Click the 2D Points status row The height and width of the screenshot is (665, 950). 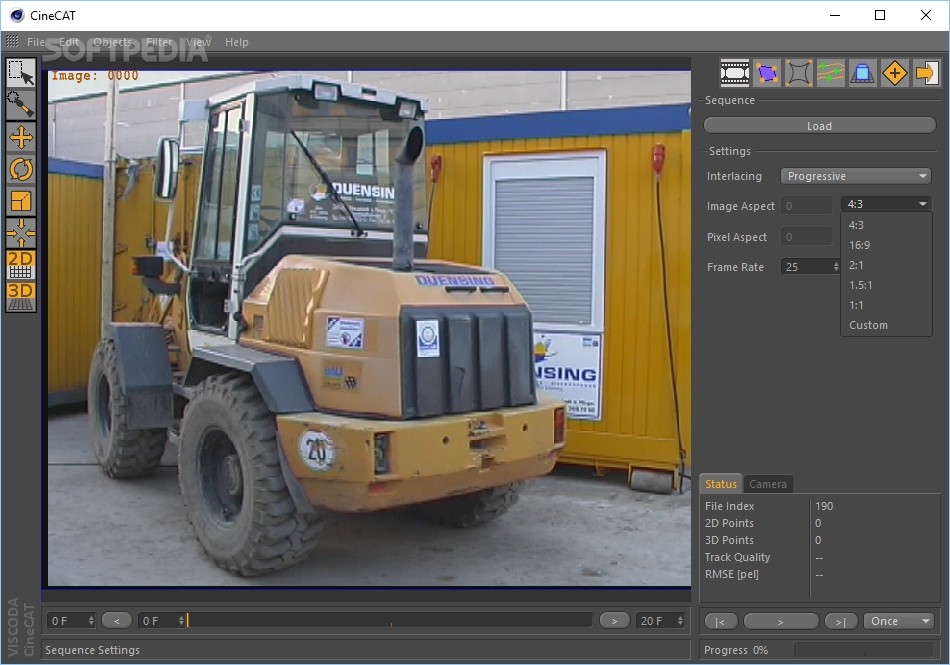(x=819, y=523)
